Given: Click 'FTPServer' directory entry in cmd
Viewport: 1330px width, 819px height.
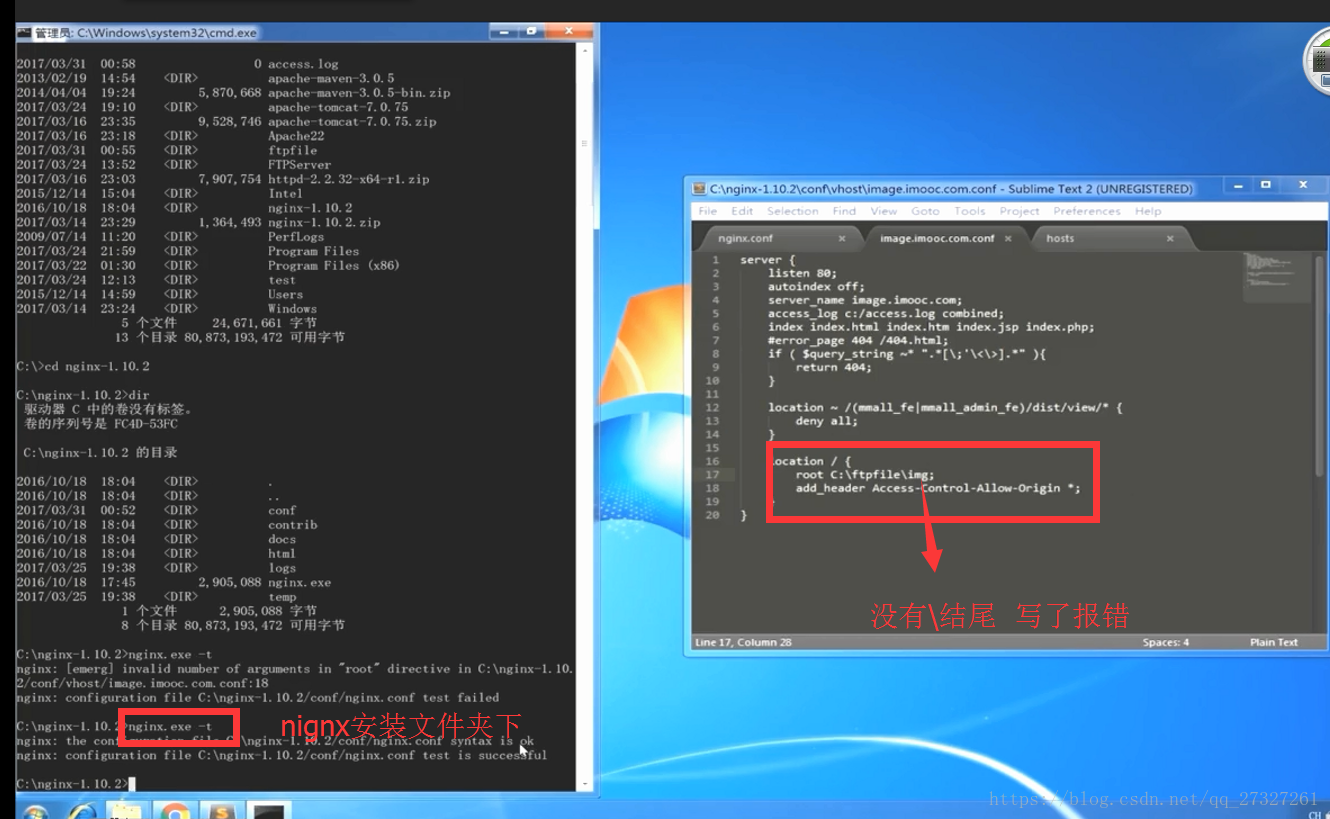Looking at the screenshot, I should coord(299,164).
